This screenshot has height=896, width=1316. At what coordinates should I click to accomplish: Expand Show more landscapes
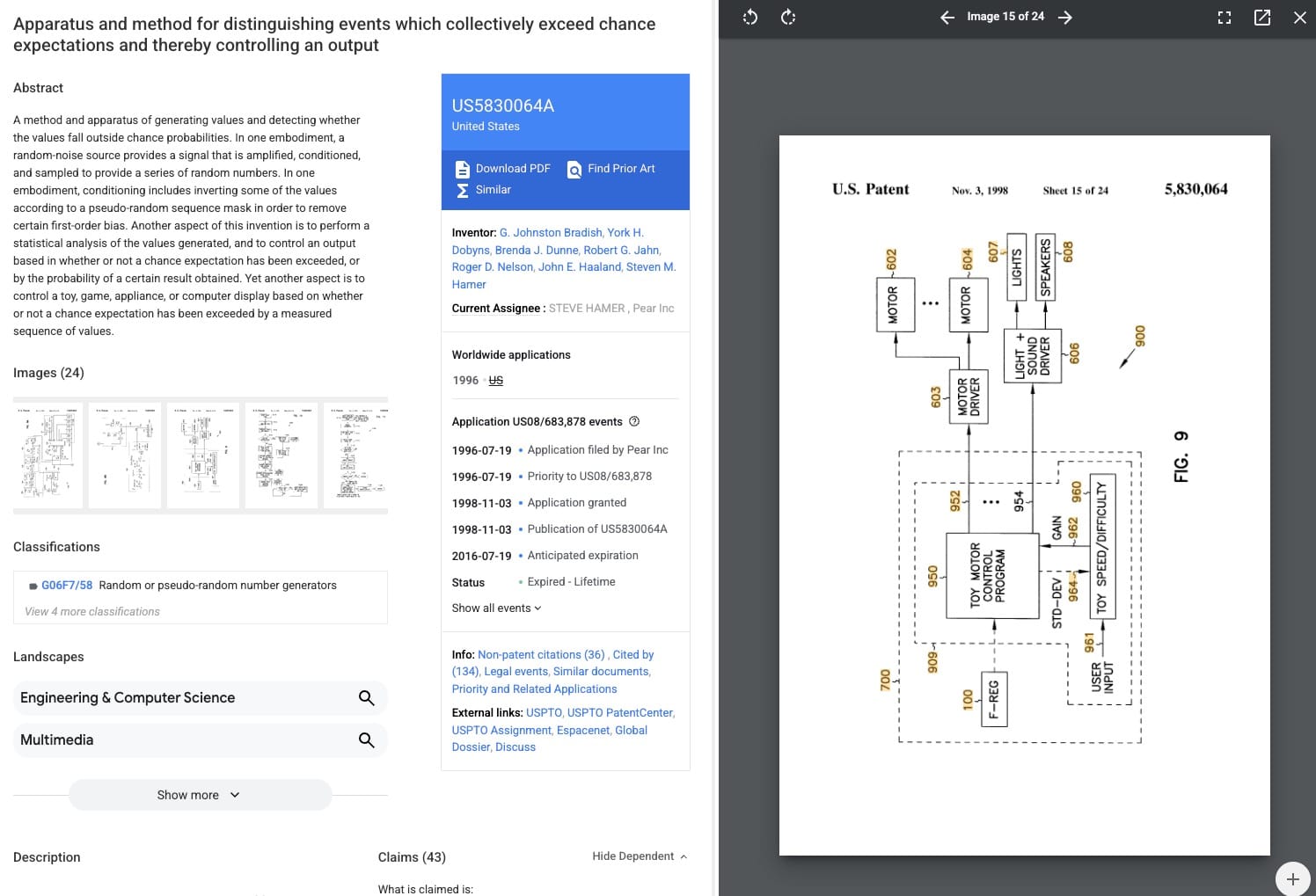[x=200, y=795]
